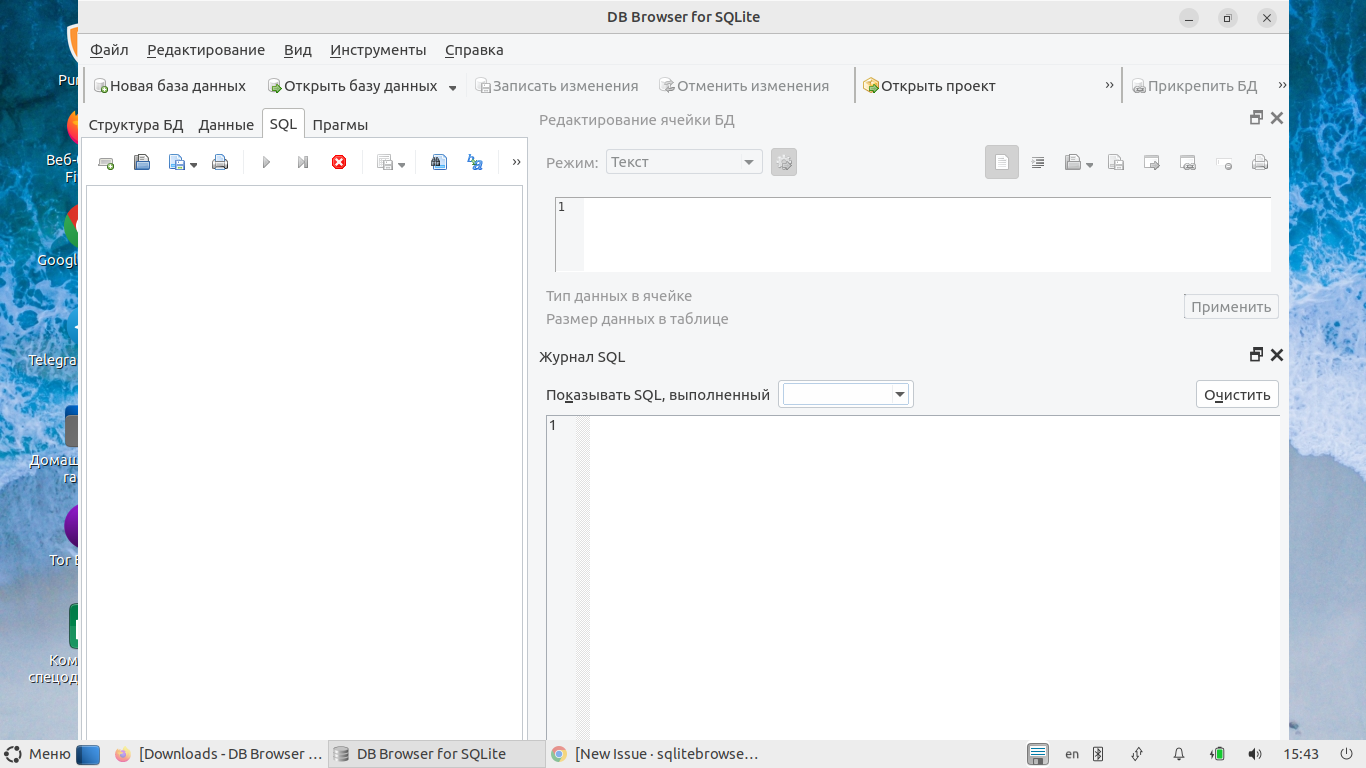
Task: Click the print cell data icon
Action: coord(1260,162)
